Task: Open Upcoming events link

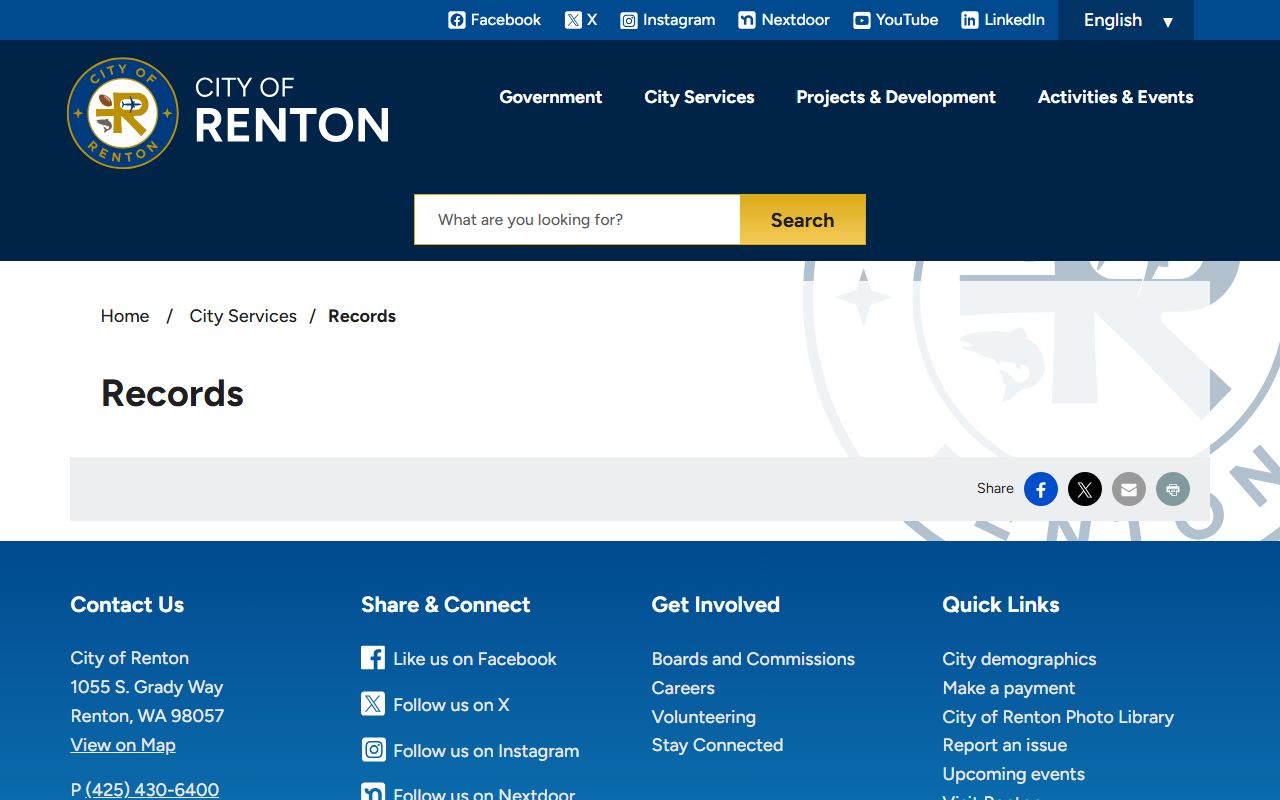Action: (1014, 774)
